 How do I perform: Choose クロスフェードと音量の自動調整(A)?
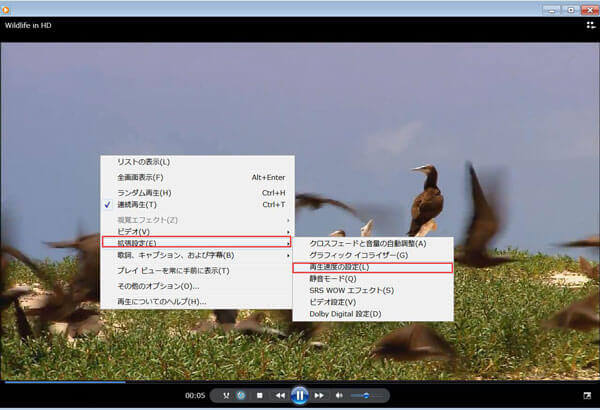pos(373,243)
